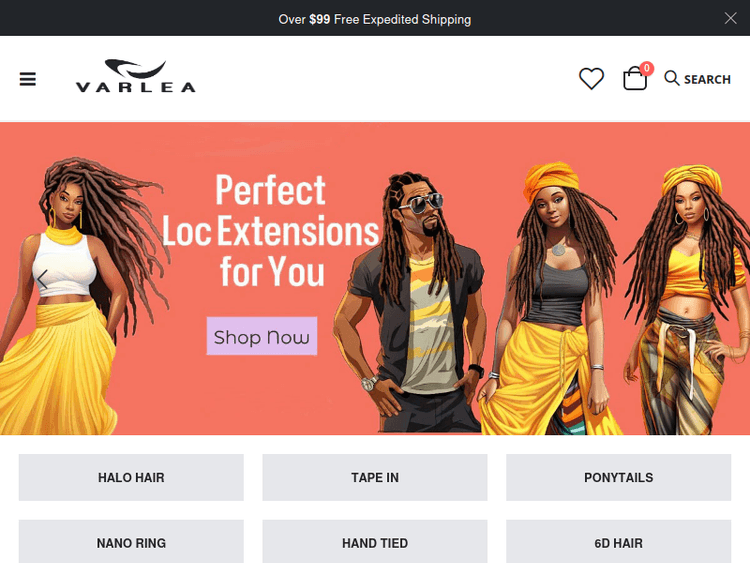Select the NANO RING category
Screen dimensions: 750x563
(x=131, y=542)
